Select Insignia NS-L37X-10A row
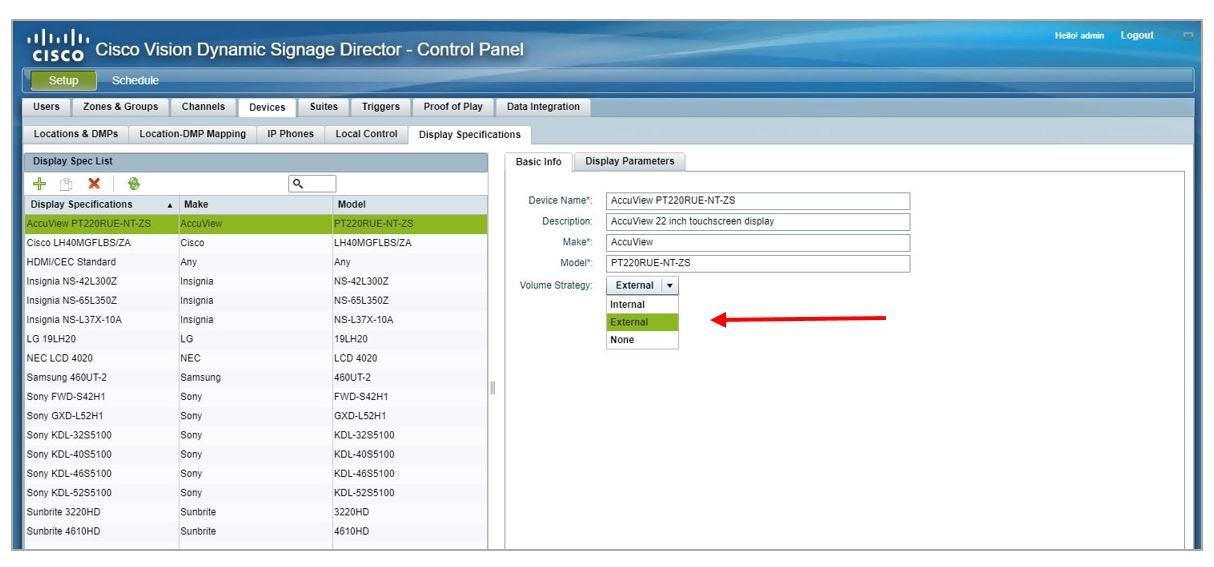This screenshot has height=567, width=1214. pos(256,320)
